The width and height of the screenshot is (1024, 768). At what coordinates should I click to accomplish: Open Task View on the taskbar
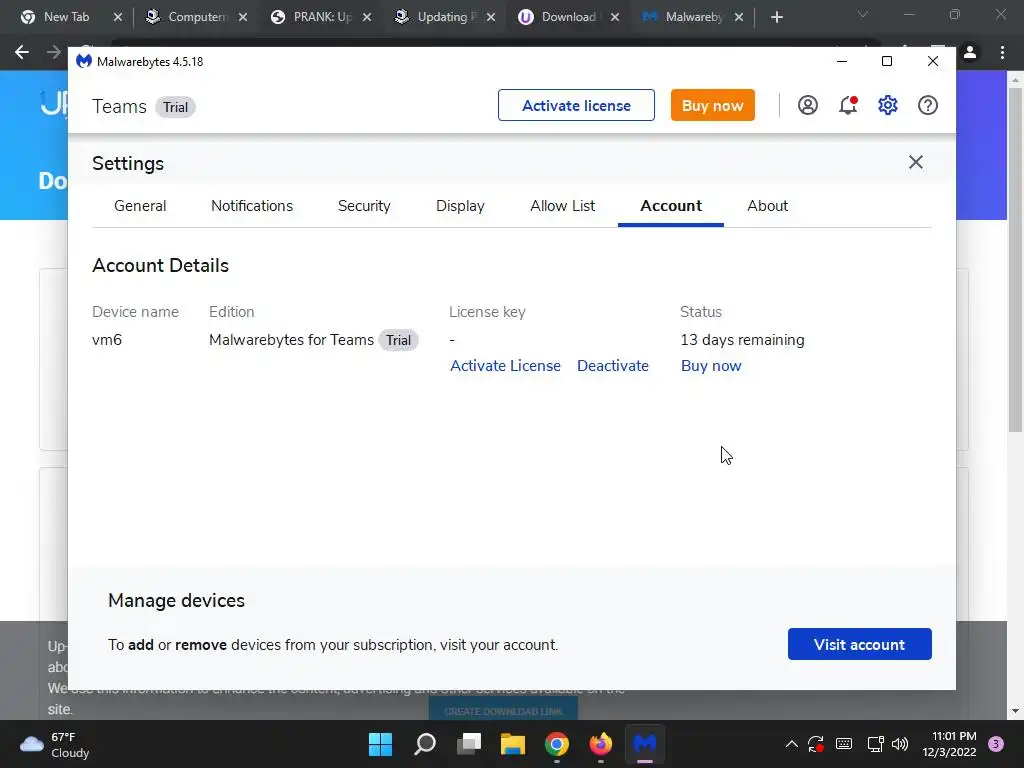point(468,744)
